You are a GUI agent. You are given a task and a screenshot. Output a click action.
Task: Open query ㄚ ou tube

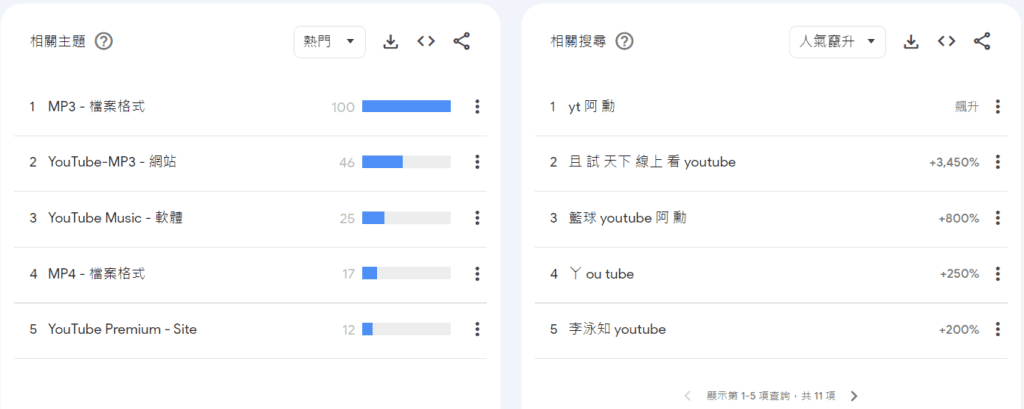click(601, 274)
